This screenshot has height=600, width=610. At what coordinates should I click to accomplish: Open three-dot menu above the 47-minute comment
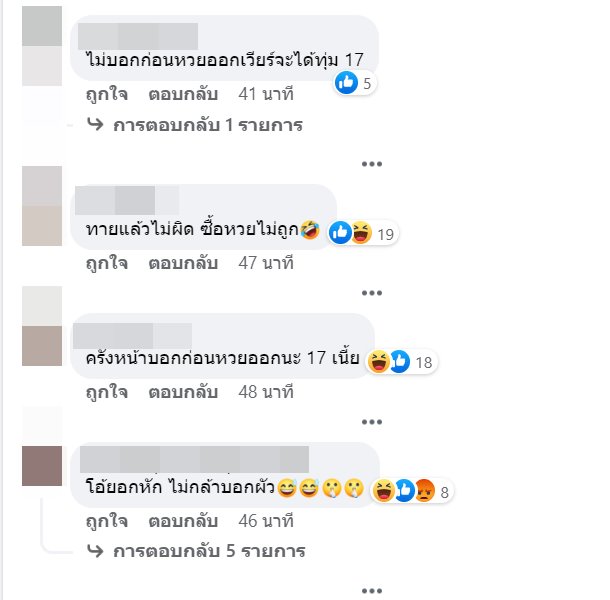[x=372, y=164]
